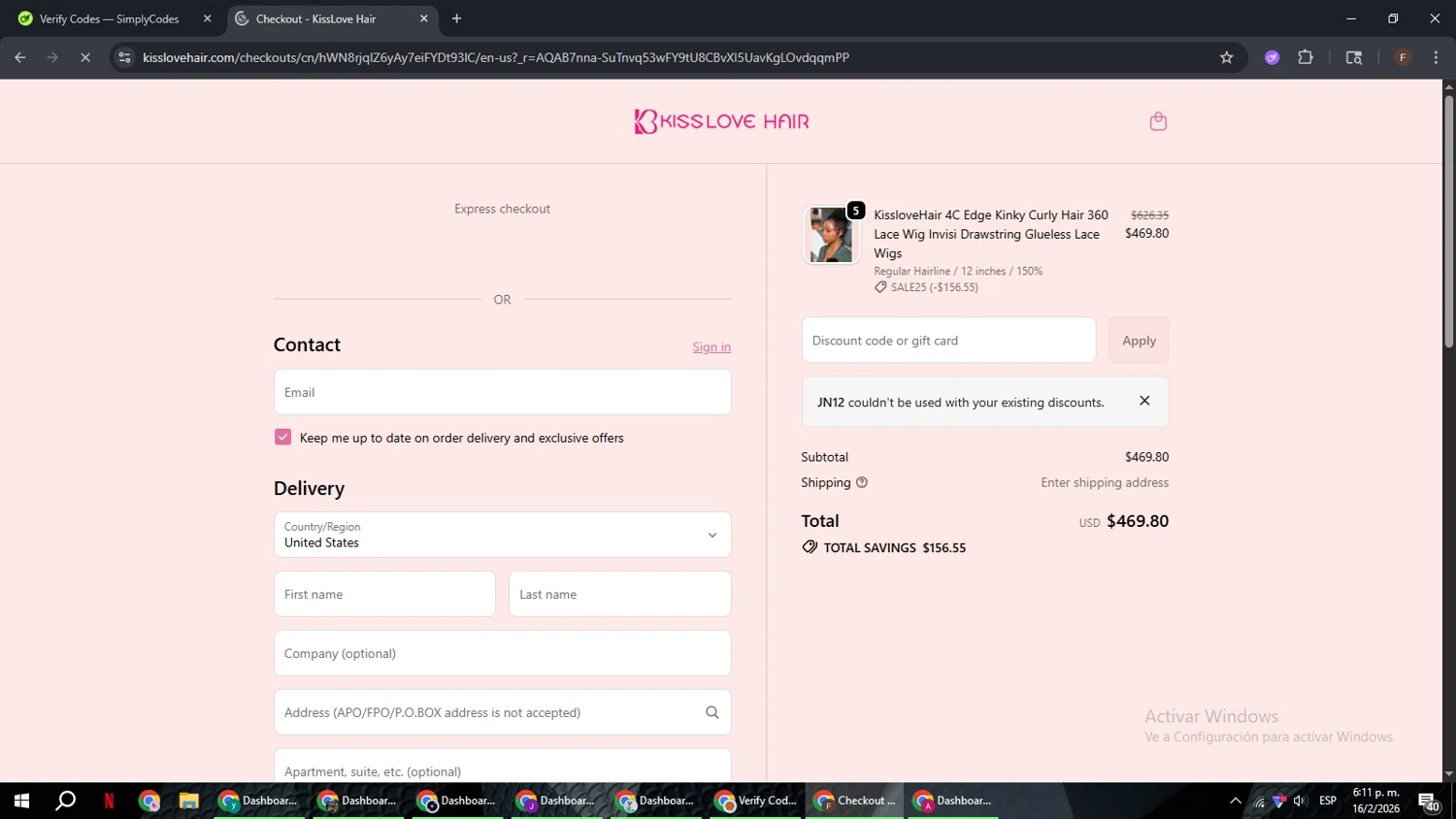Image resolution: width=1456 pixels, height=819 pixels.
Task: Bookmark this page with the star icon
Action: [x=1226, y=57]
